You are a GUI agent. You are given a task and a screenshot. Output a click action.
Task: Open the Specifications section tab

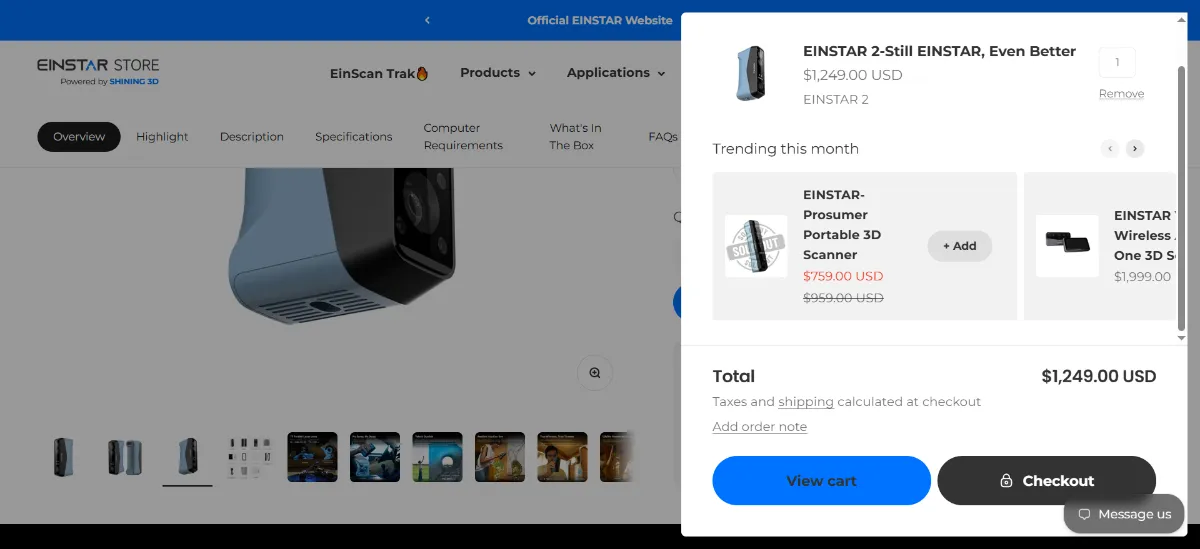[354, 137]
